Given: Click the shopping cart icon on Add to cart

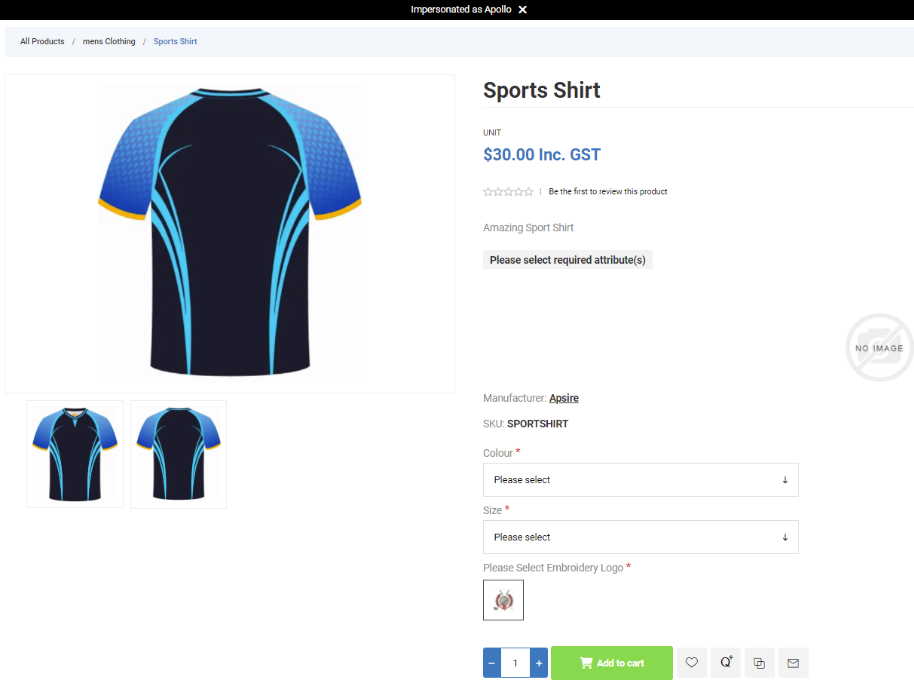Looking at the screenshot, I should (x=585, y=662).
